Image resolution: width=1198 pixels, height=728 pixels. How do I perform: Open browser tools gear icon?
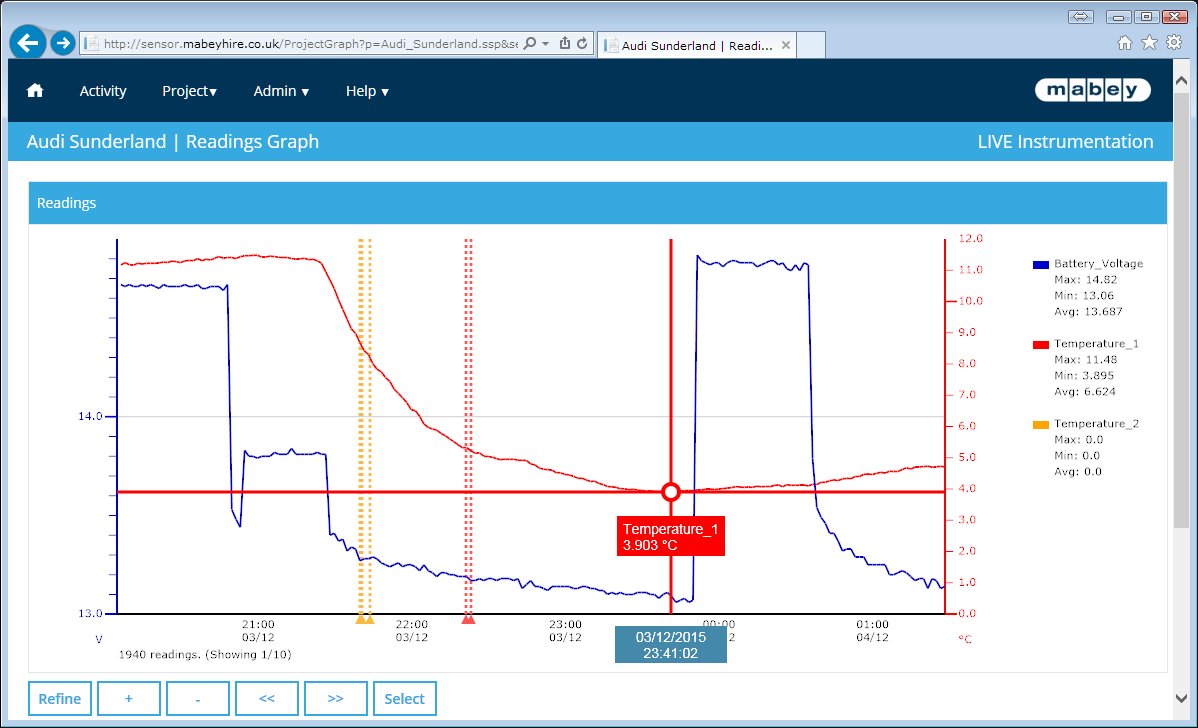pyautogui.click(x=1174, y=43)
